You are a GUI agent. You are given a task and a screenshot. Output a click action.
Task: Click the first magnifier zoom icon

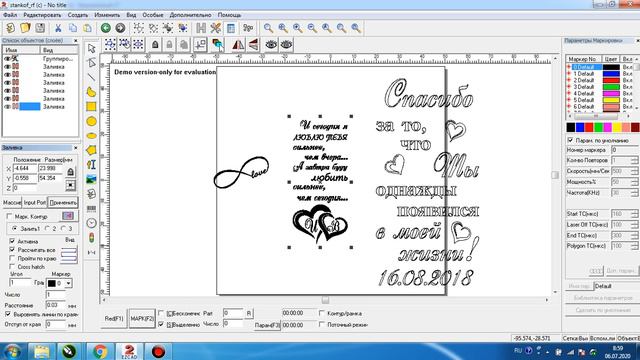268,28
